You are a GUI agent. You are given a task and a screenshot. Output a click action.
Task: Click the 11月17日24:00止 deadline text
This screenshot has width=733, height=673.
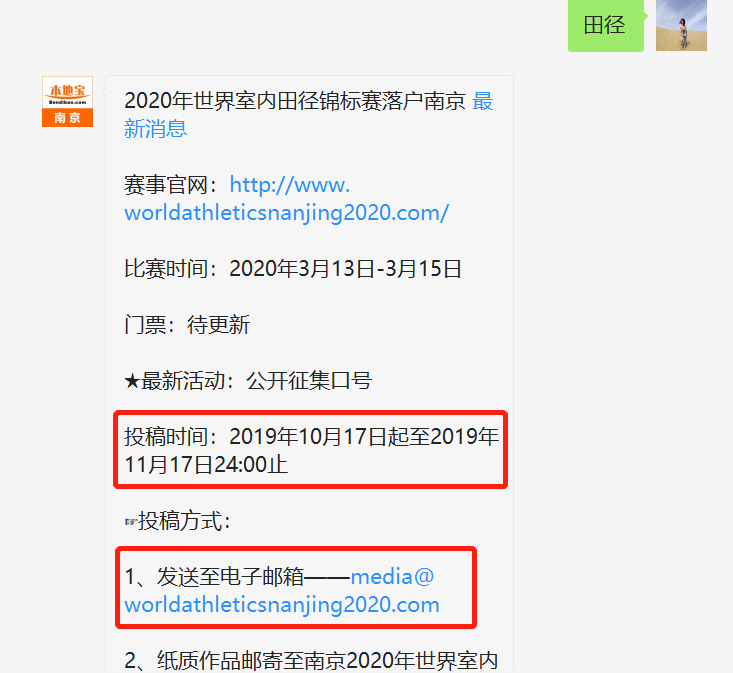tap(206, 465)
